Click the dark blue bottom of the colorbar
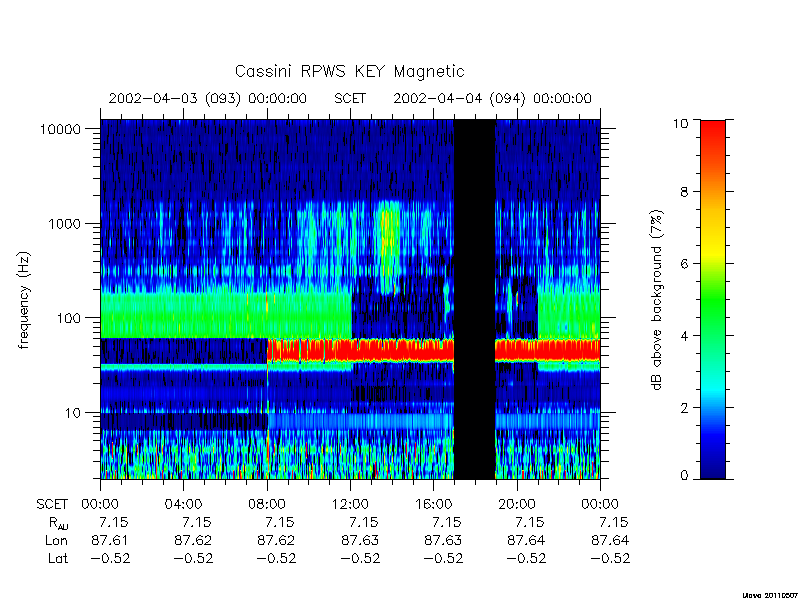The width and height of the screenshot is (800, 600). tap(713, 467)
